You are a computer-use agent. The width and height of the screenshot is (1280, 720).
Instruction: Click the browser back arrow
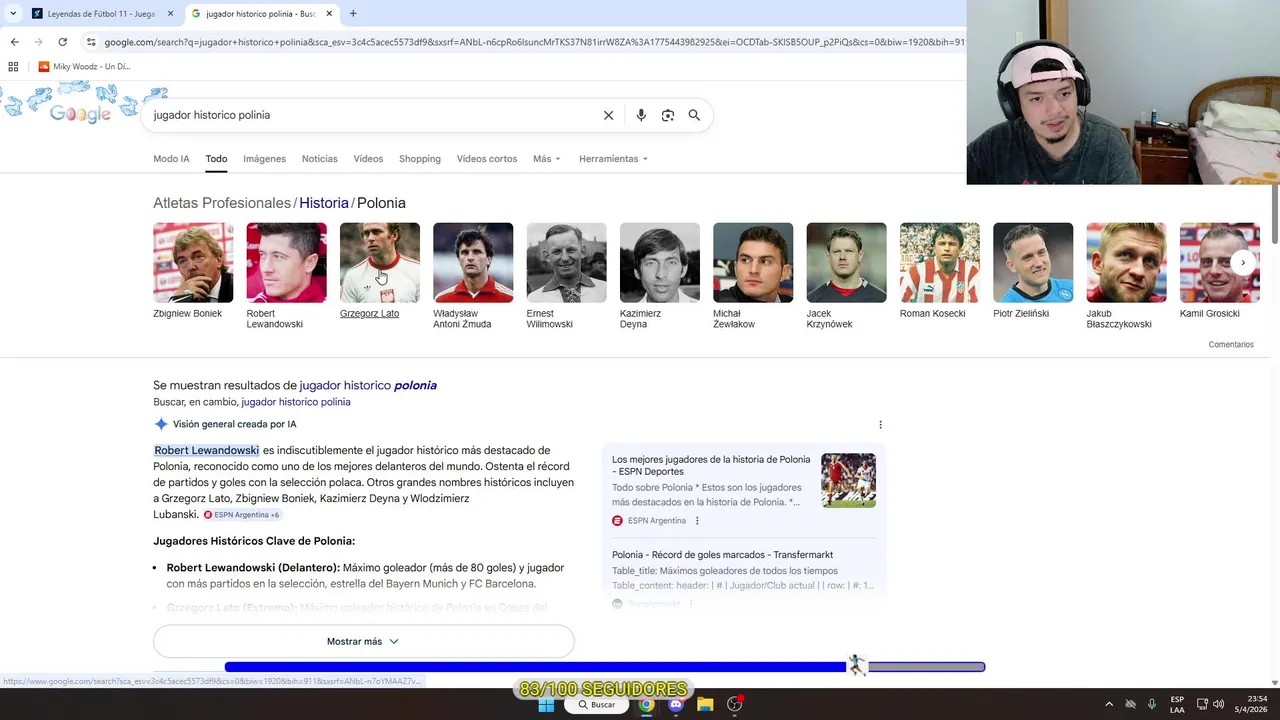click(x=14, y=42)
